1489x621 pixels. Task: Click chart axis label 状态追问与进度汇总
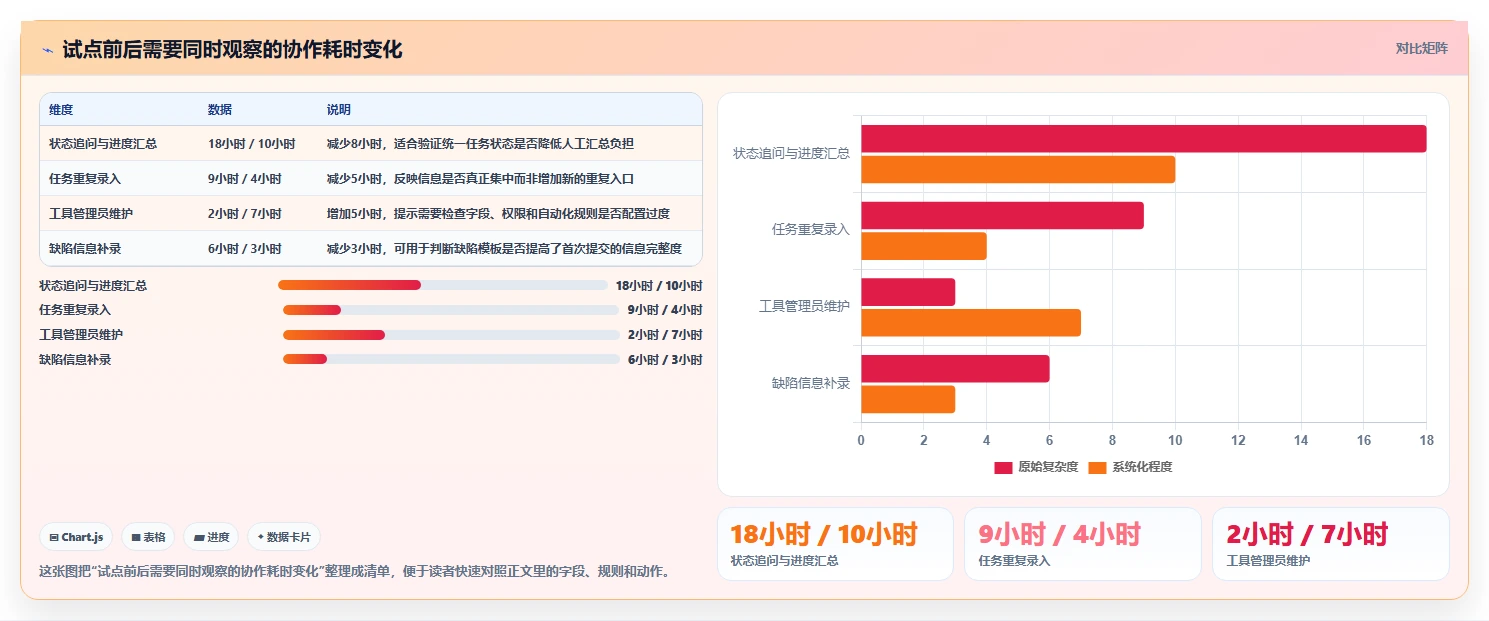coord(791,153)
